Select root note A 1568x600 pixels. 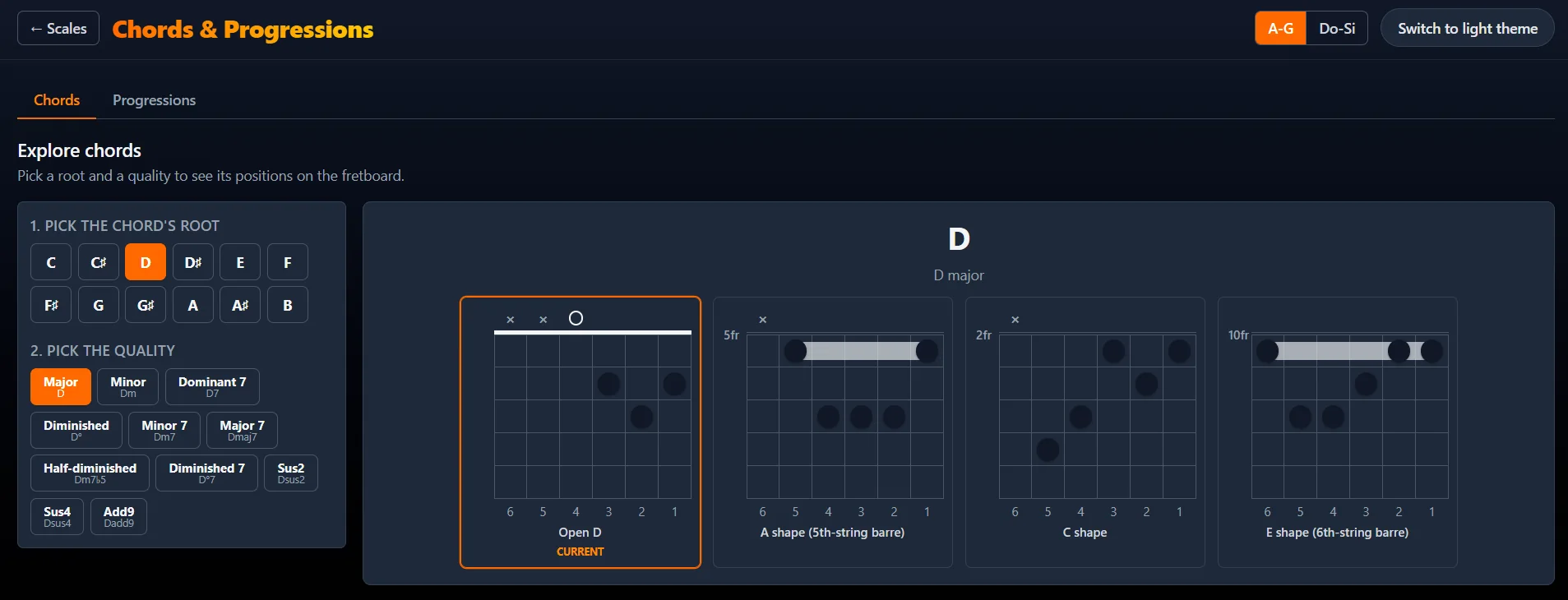click(193, 305)
